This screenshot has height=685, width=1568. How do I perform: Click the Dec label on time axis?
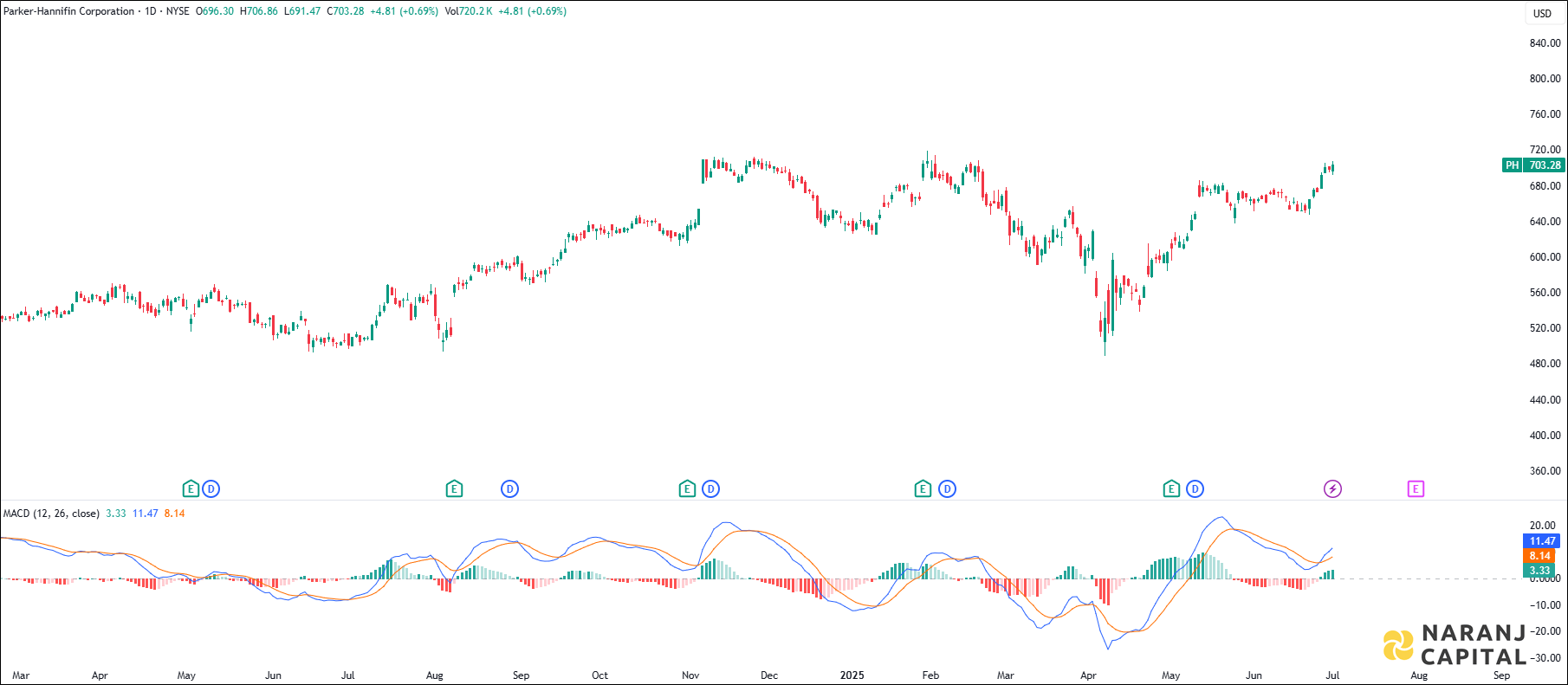click(769, 675)
